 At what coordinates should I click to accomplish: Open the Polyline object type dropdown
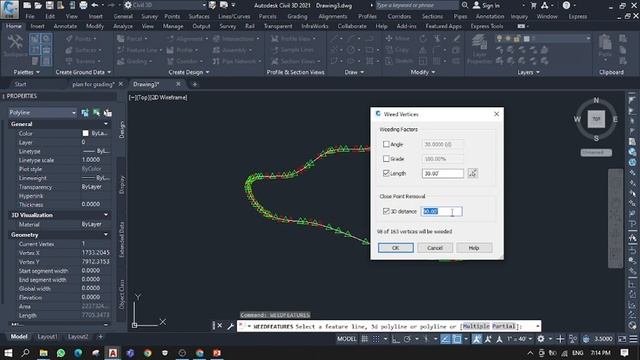42,113
